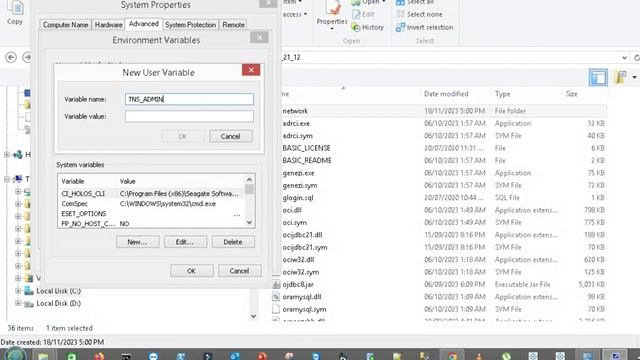The width and height of the screenshot is (640, 360).
Task: Click the Variable name input field
Action: (189, 99)
